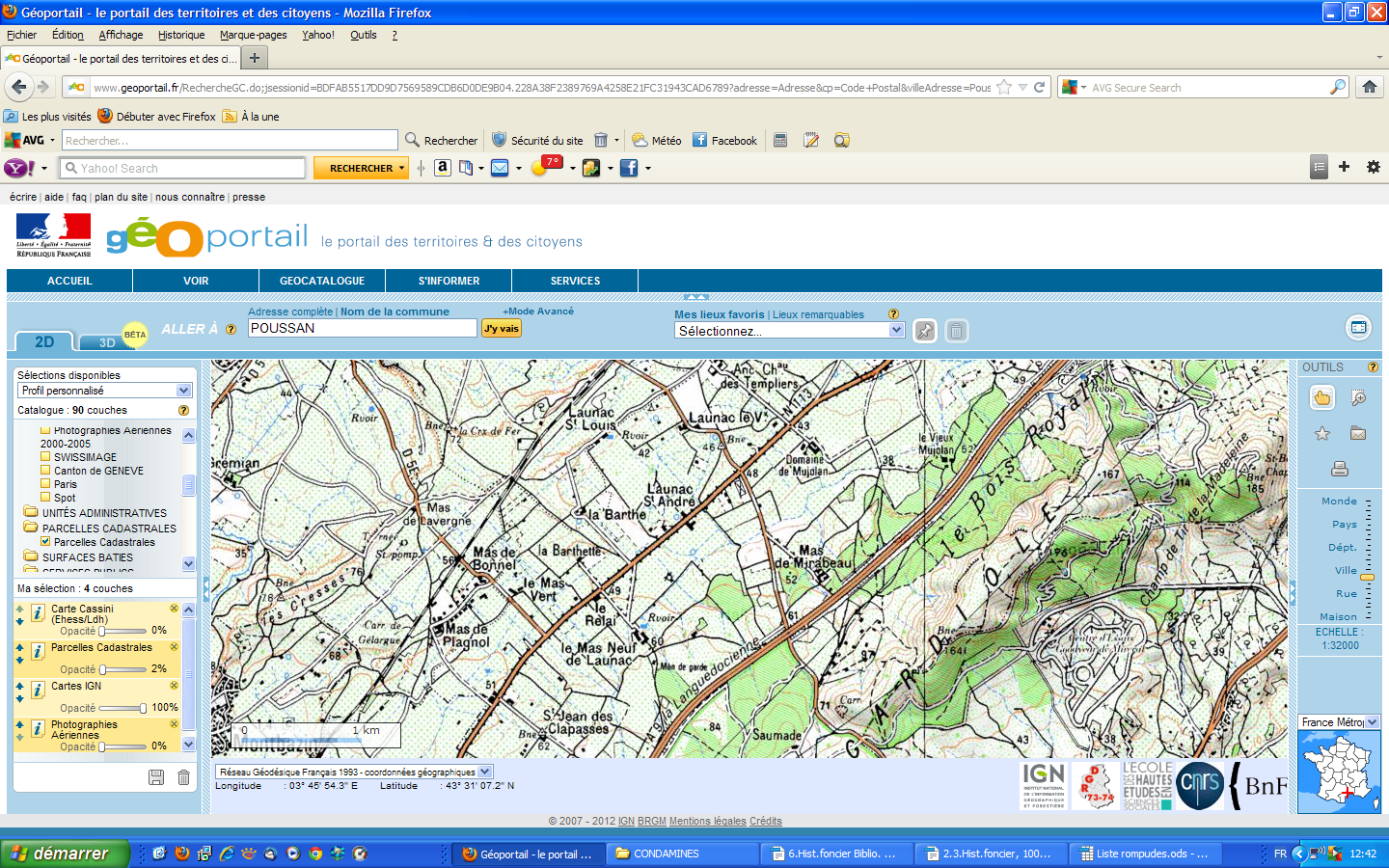Screen dimensions: 1389x868
Task: Select the pan hand tool in Outils
Action: pos(1321,398)
